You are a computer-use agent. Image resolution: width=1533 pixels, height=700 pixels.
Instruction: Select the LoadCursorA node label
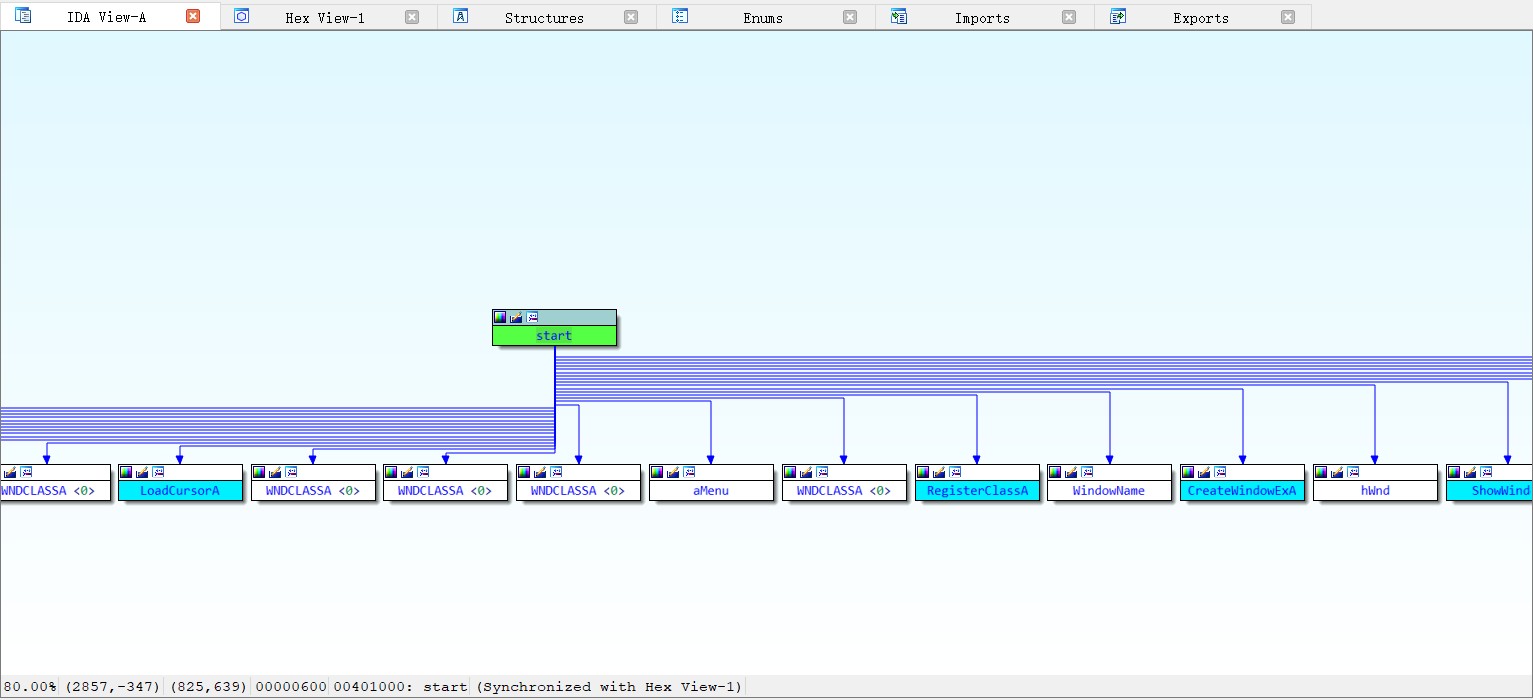180,491
